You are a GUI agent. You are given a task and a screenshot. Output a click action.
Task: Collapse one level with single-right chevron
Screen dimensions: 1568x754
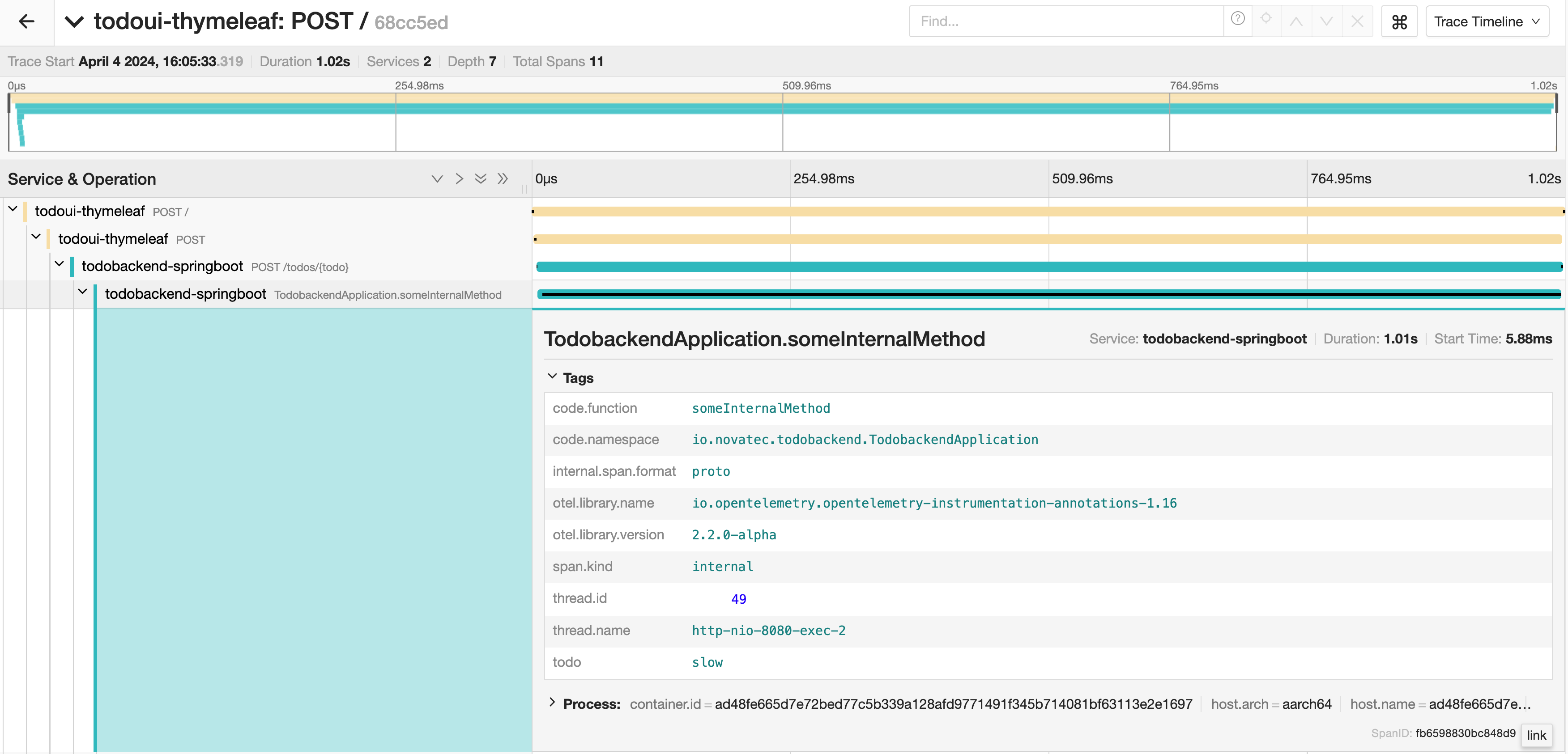click(459, 179)
